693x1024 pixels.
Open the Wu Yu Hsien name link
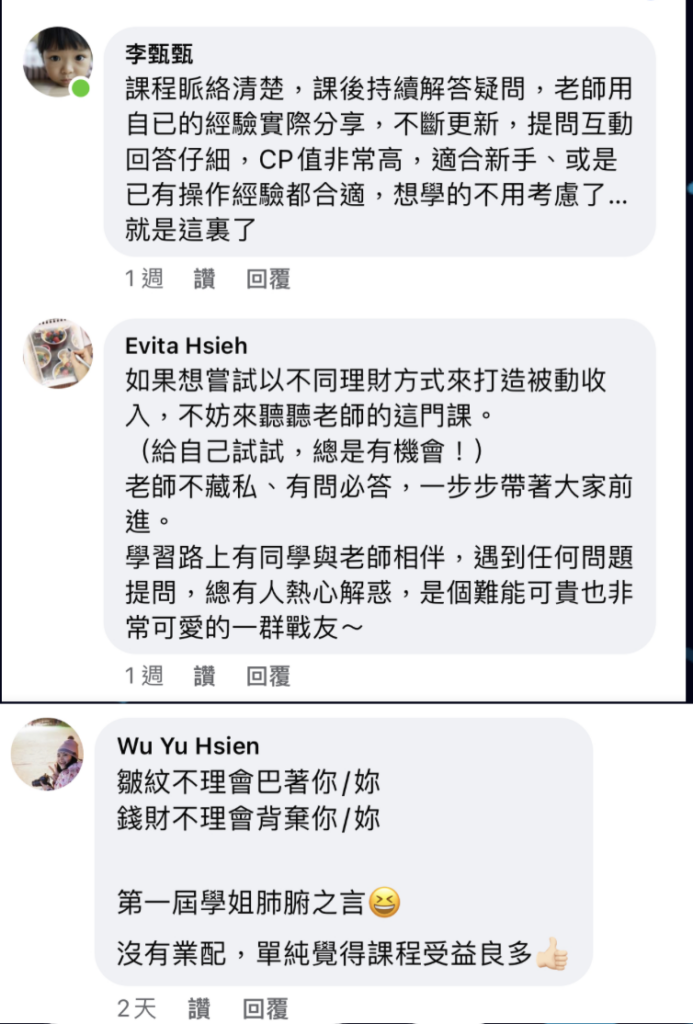point(188,745)
